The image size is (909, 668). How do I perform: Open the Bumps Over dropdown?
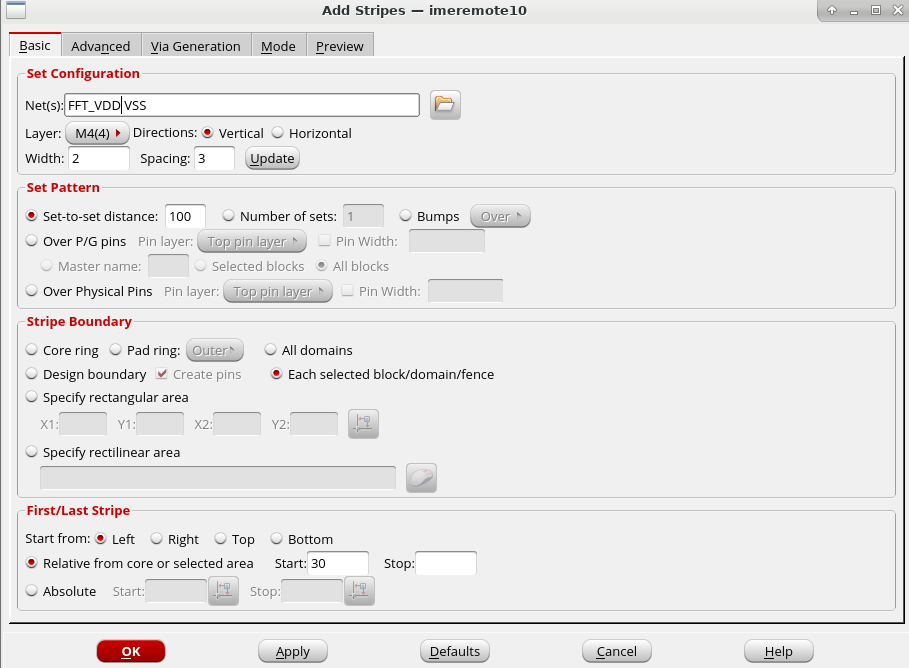pyautogui.click(x=500, y=216)
